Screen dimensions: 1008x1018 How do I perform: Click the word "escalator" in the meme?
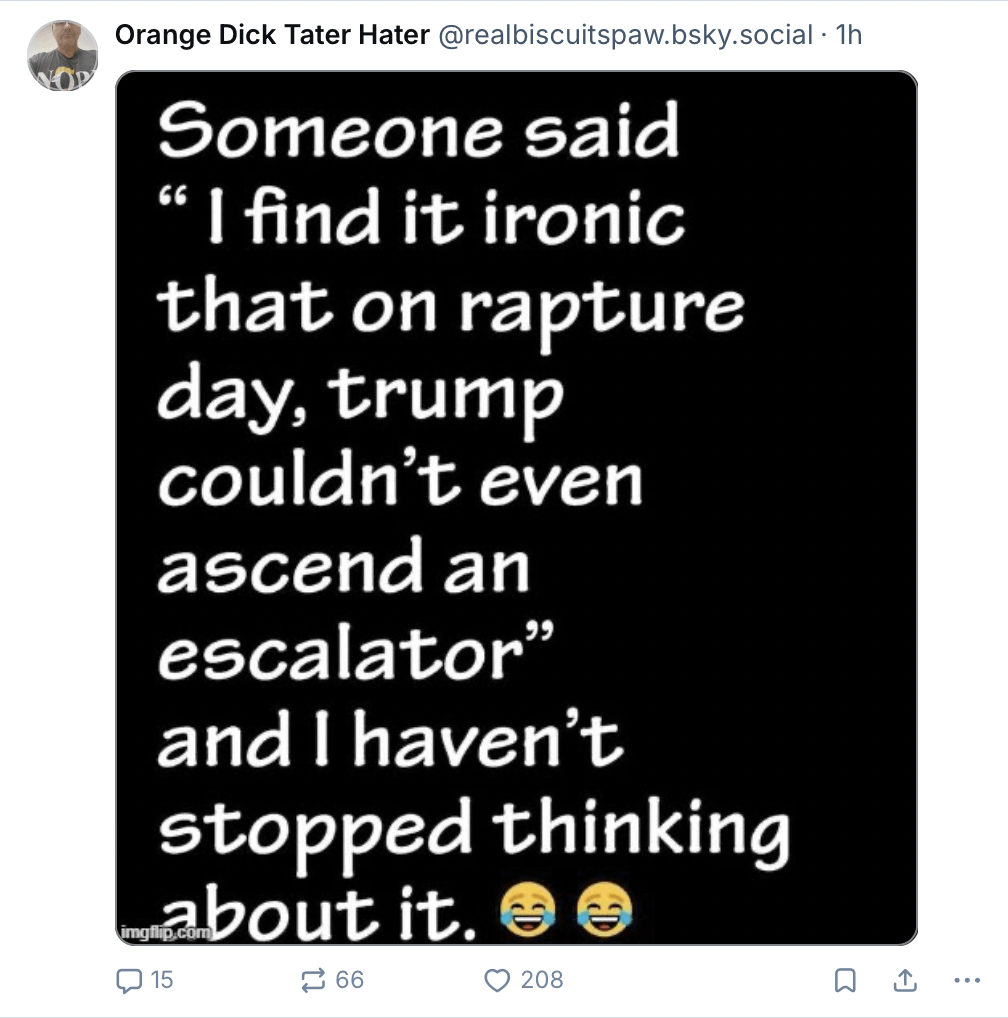pos(341,653)
